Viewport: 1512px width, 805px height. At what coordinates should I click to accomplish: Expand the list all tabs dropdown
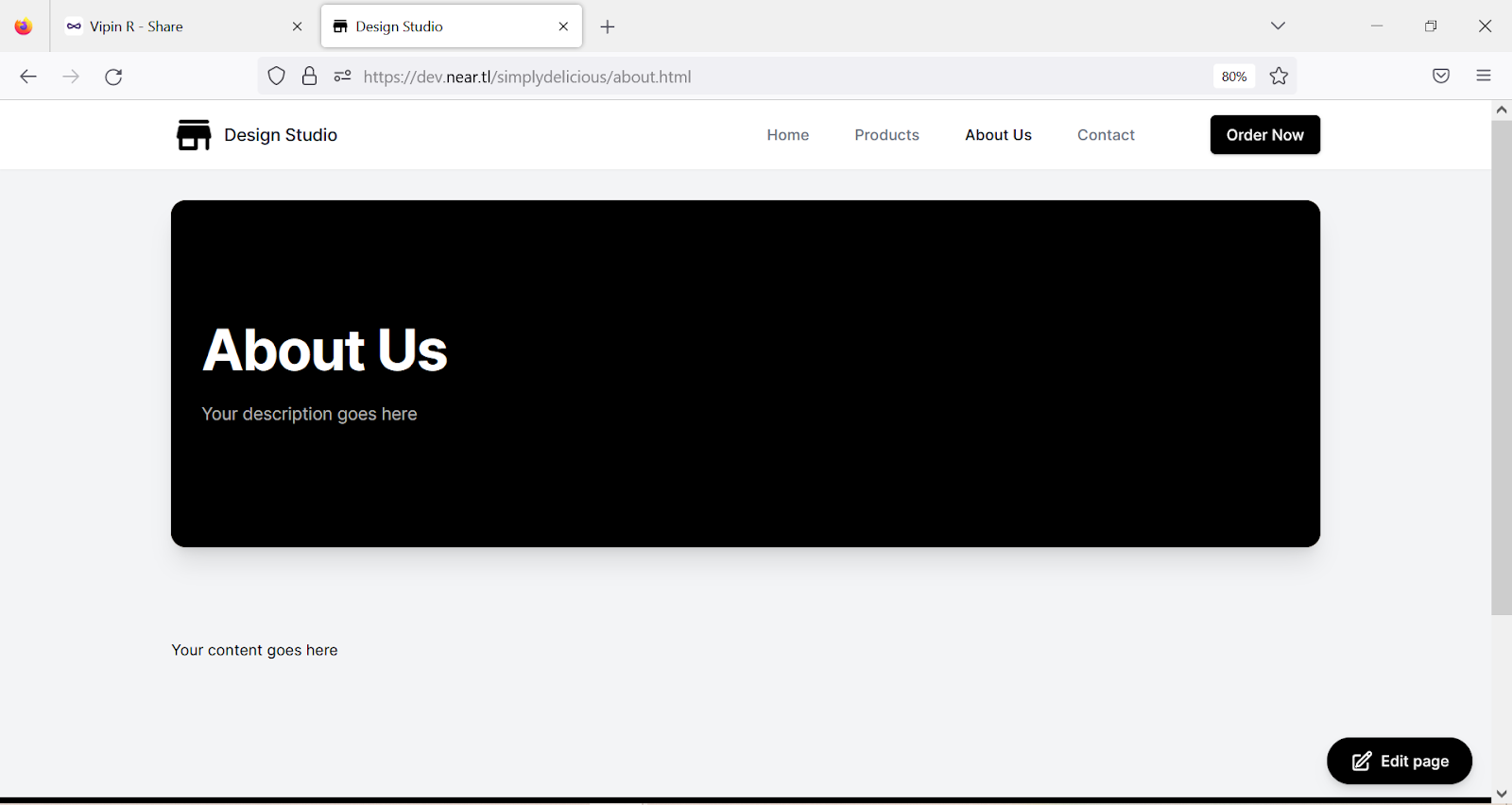(1278, 26)
